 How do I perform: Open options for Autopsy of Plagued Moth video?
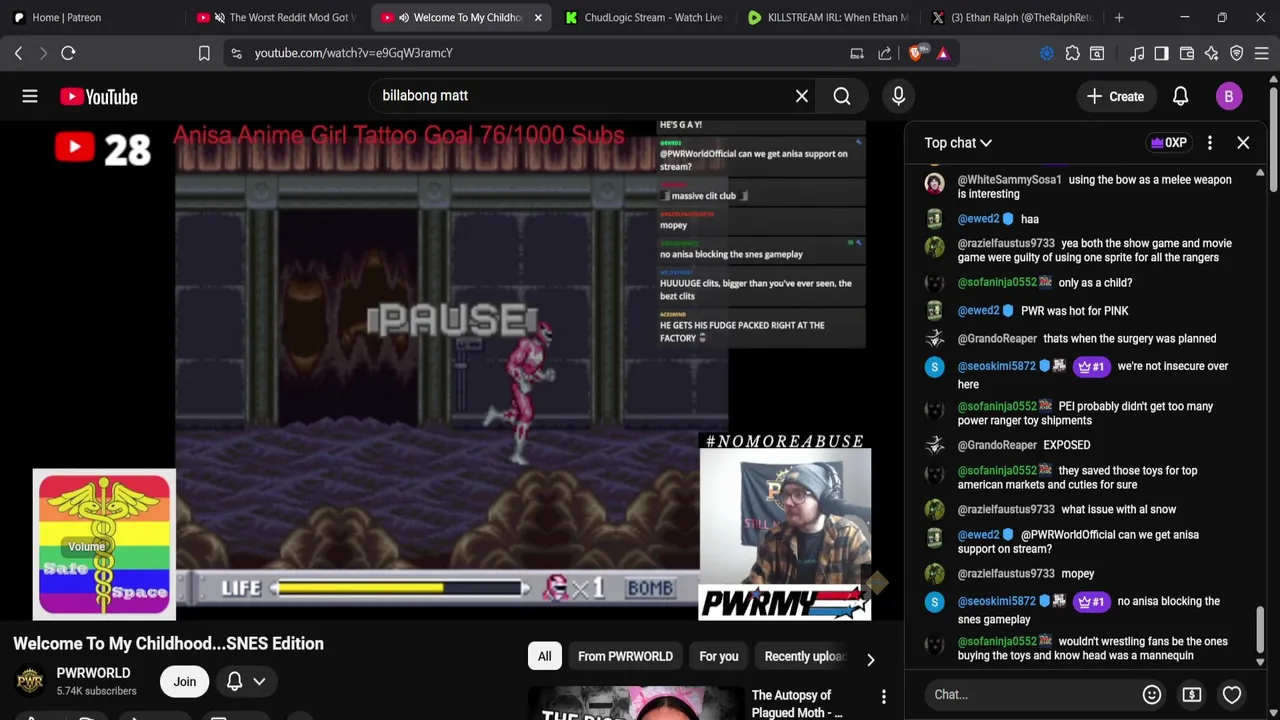point(883,696)
